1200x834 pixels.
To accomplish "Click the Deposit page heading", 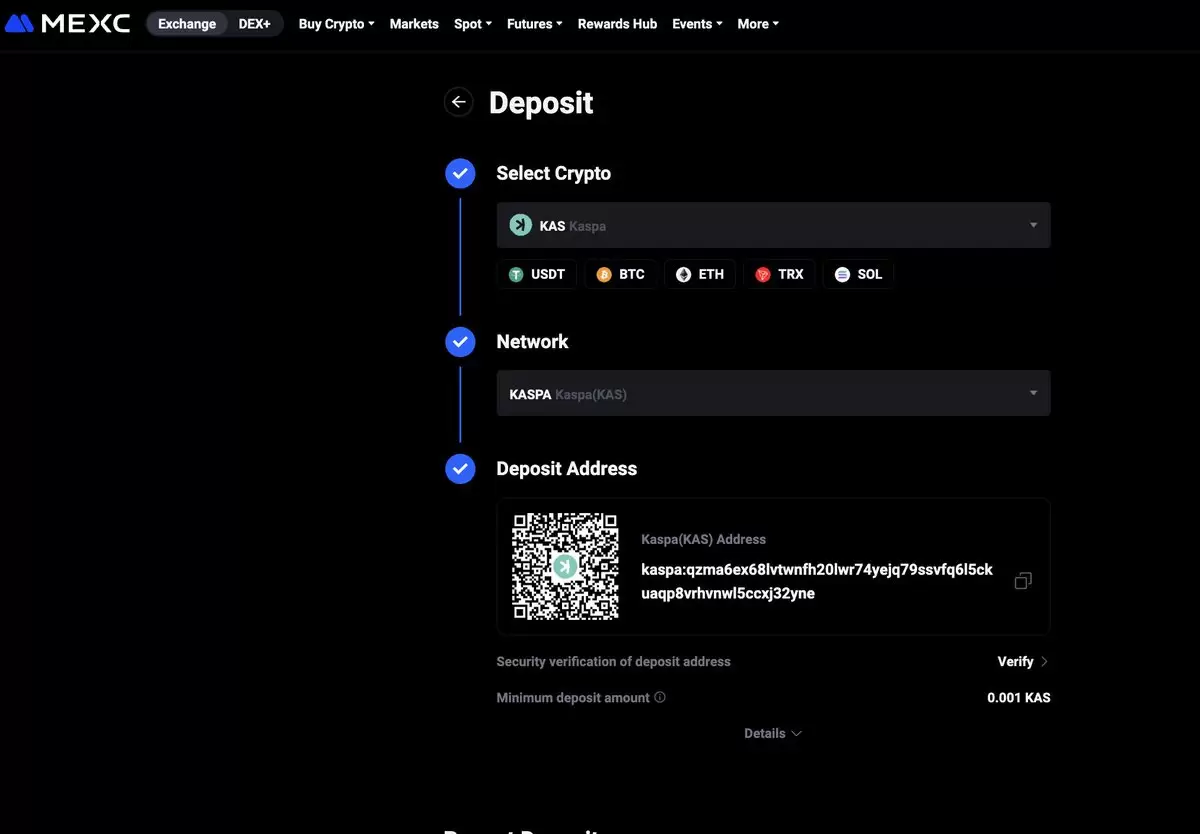I will (x=541, y=102).
